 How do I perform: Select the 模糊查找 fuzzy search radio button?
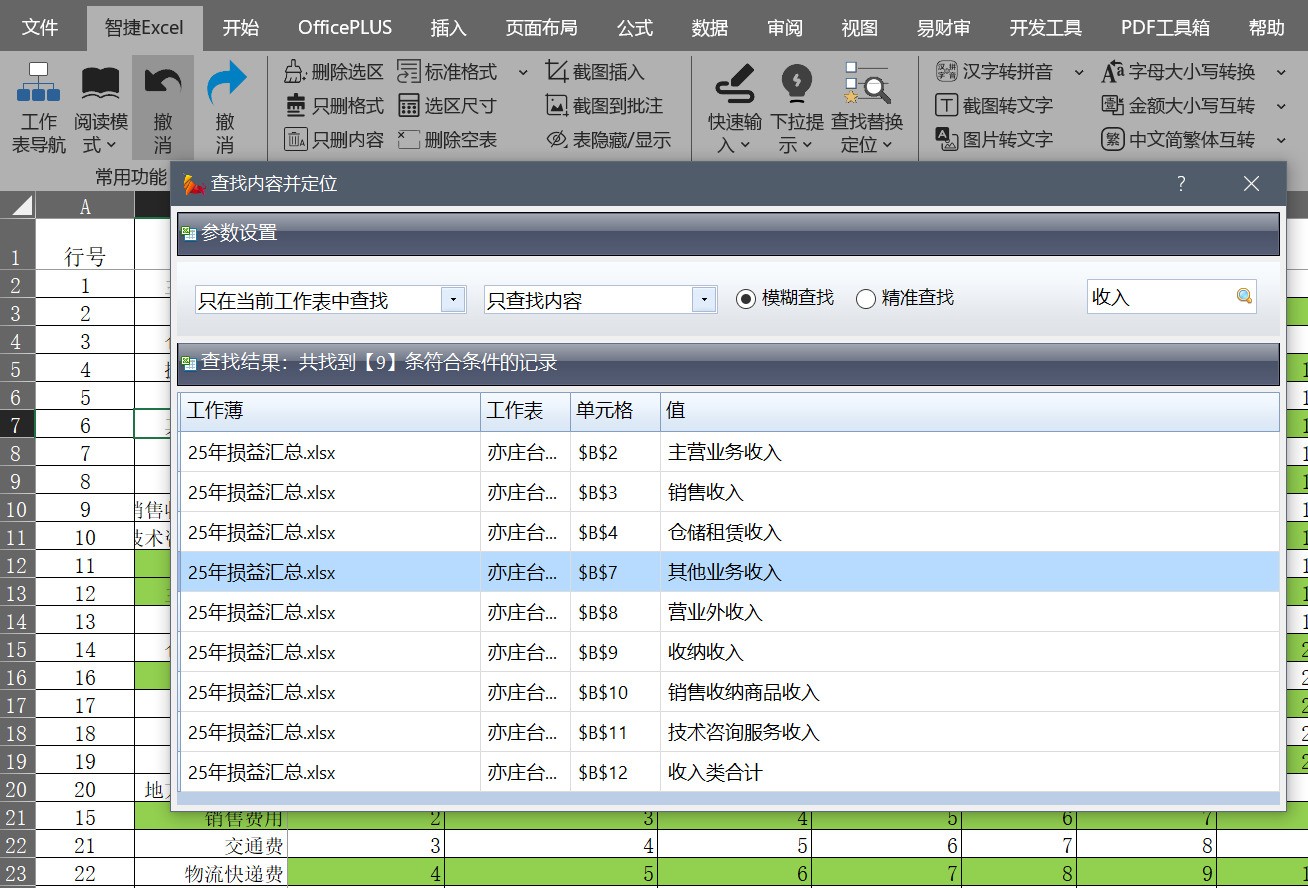coord(745,299)
